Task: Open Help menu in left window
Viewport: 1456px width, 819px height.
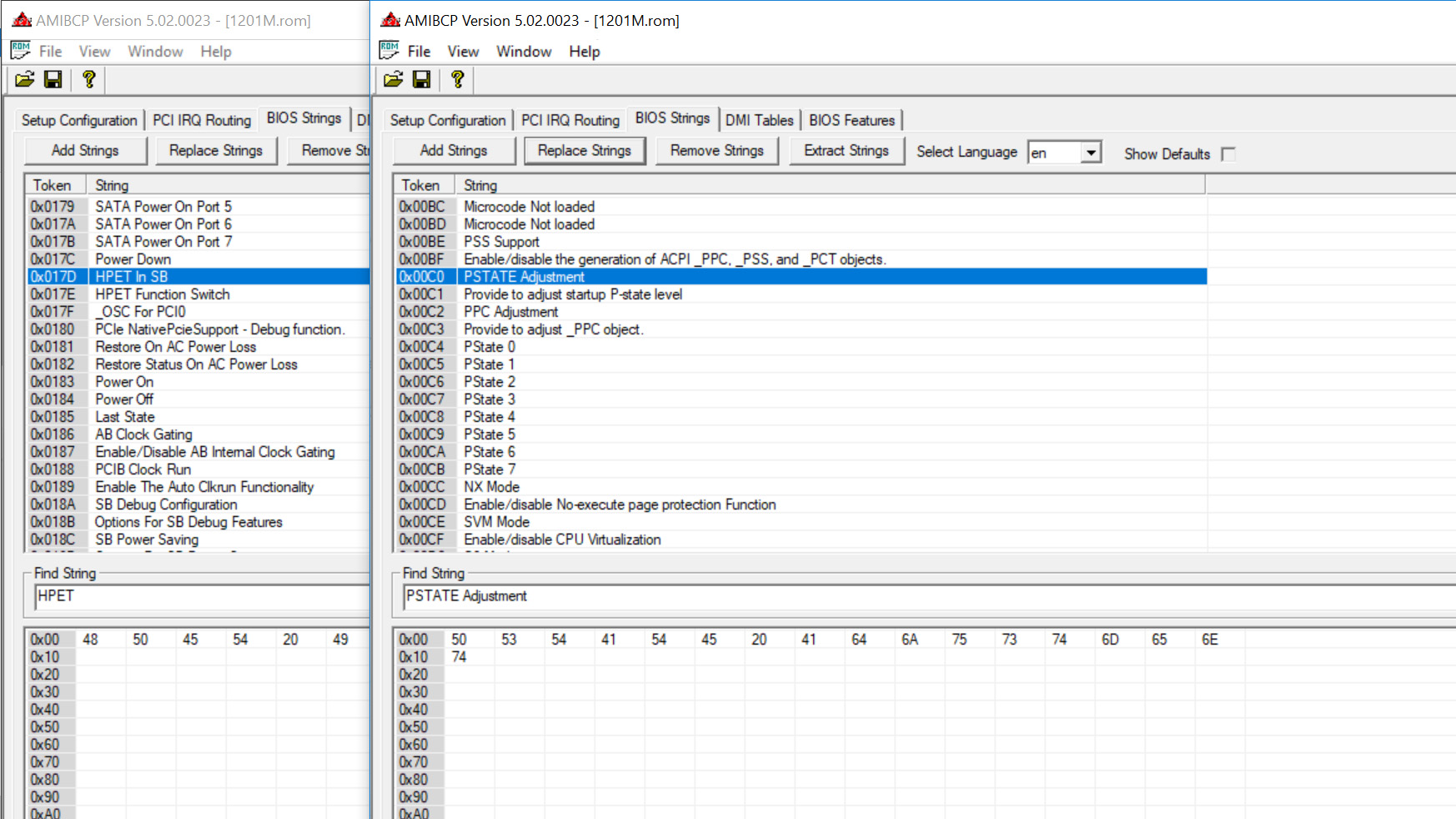Action: (x=216, y=52)
